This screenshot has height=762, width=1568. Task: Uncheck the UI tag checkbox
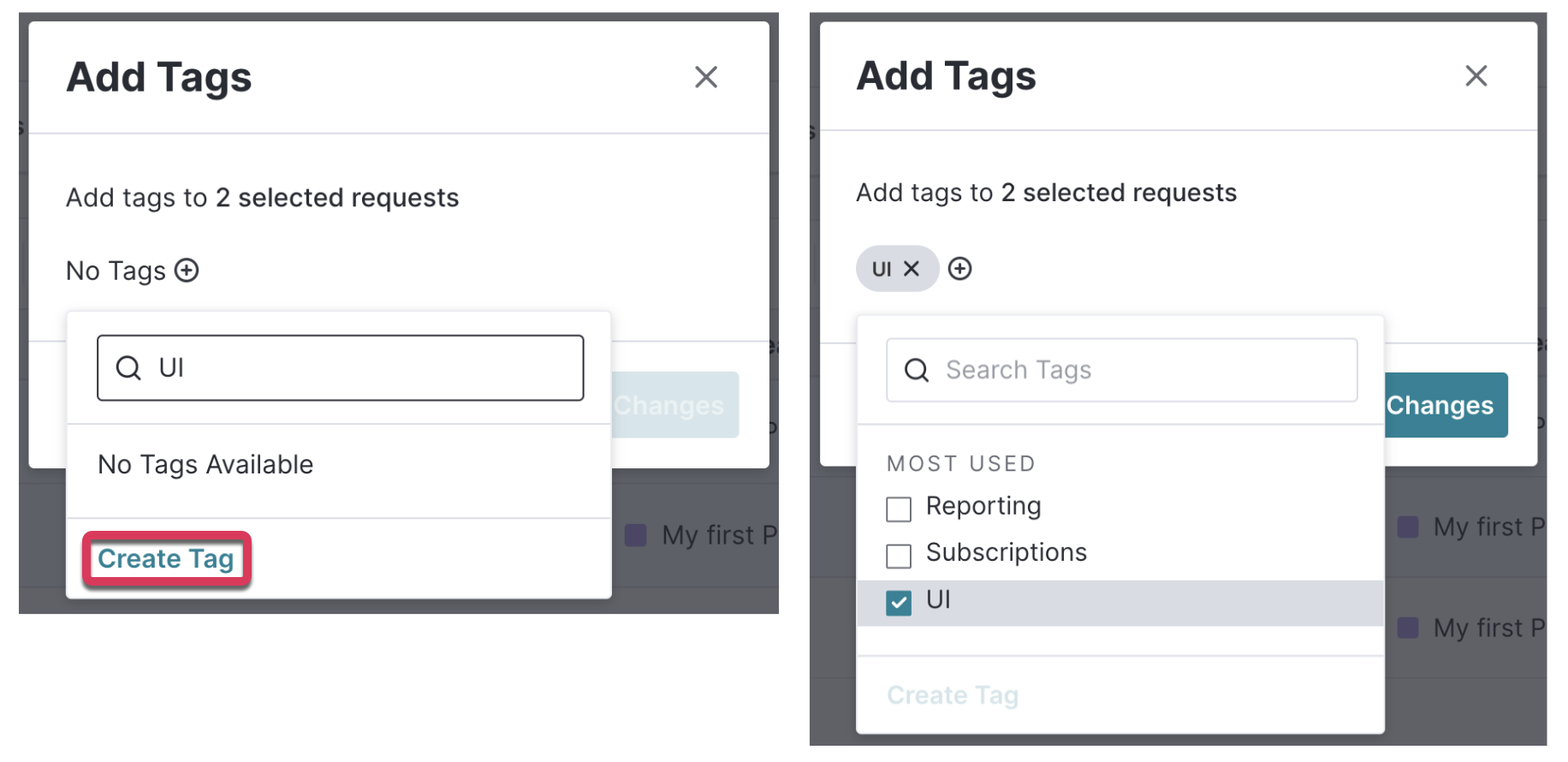coord(899,603)
